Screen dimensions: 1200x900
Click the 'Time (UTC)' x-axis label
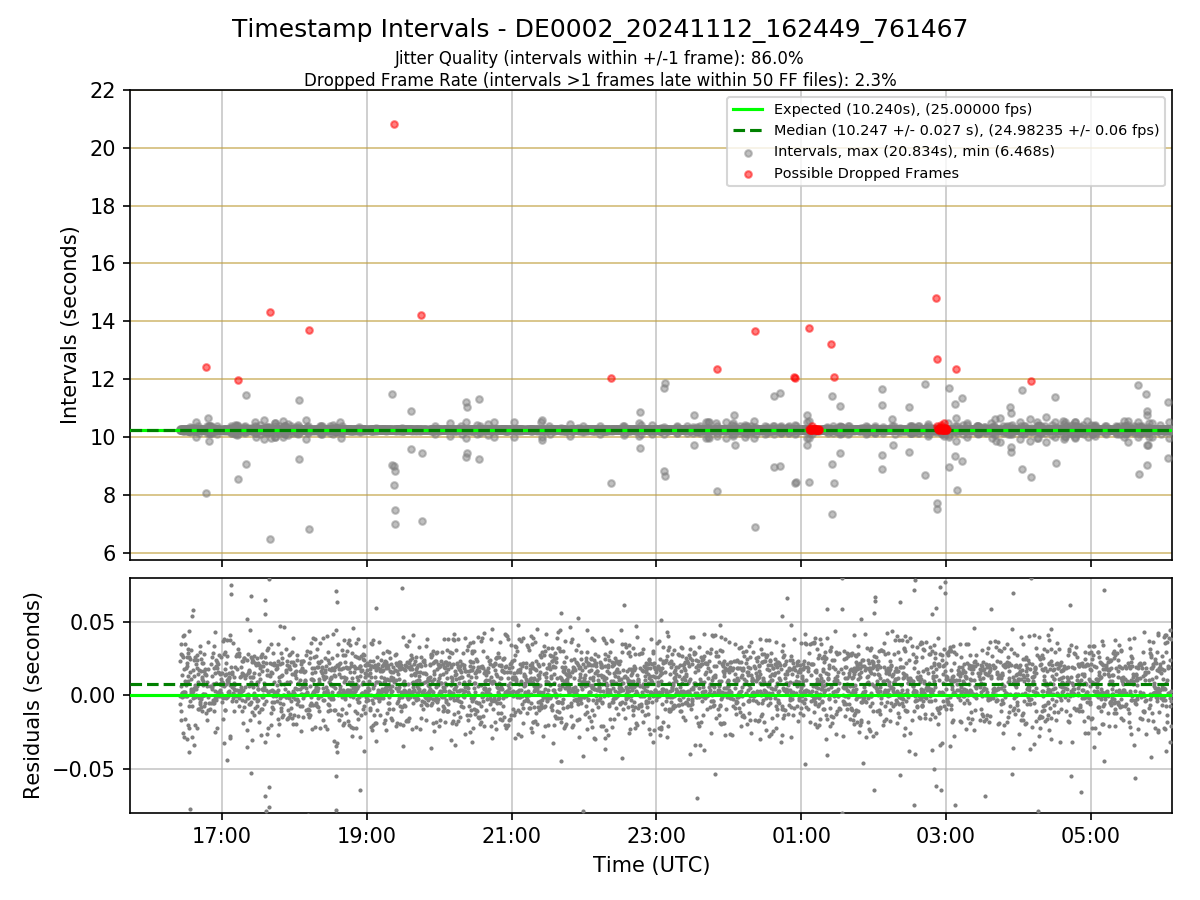click(x=651, y=865)
